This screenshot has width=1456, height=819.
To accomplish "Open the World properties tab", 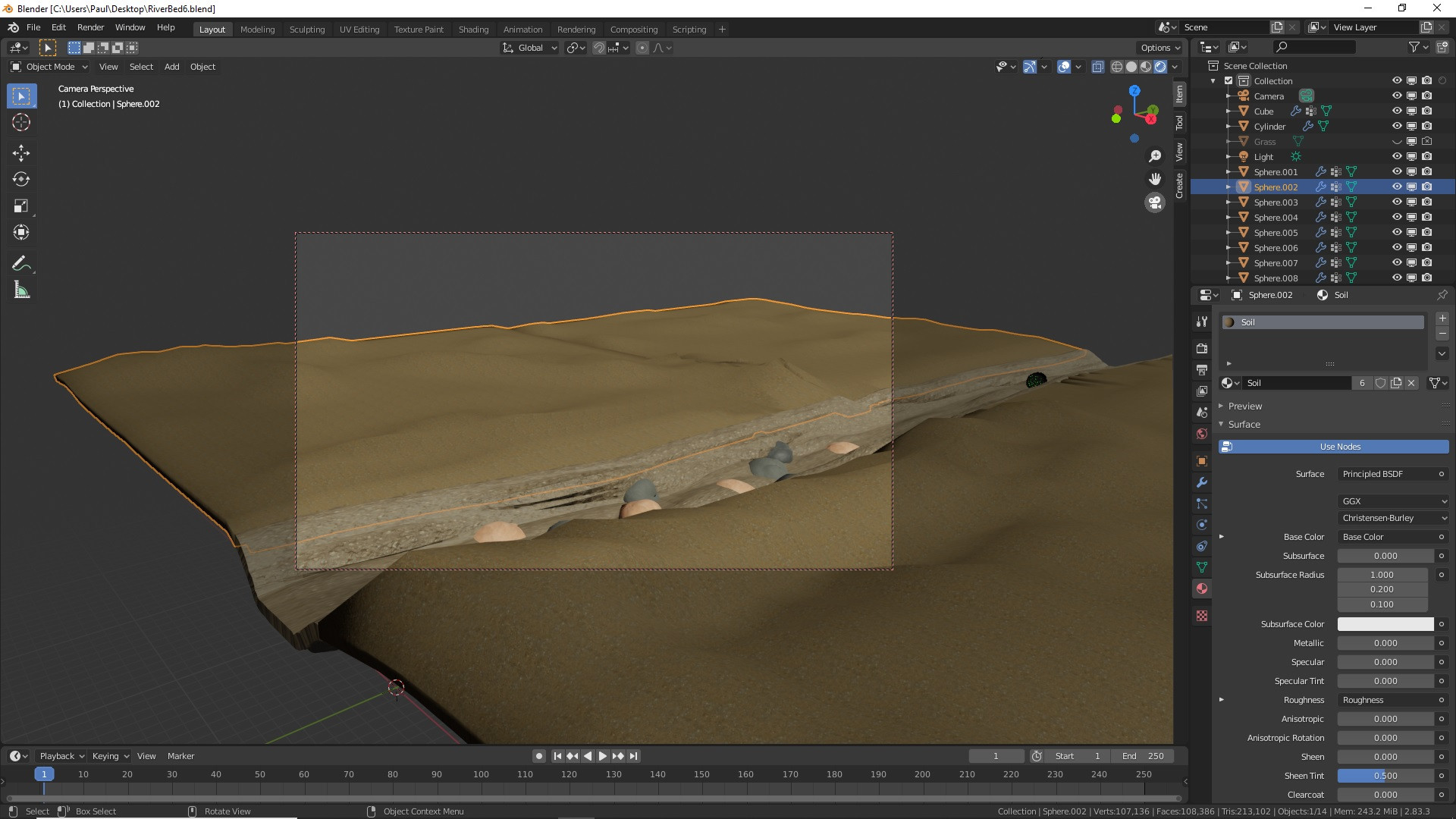I will point(1202,434).
